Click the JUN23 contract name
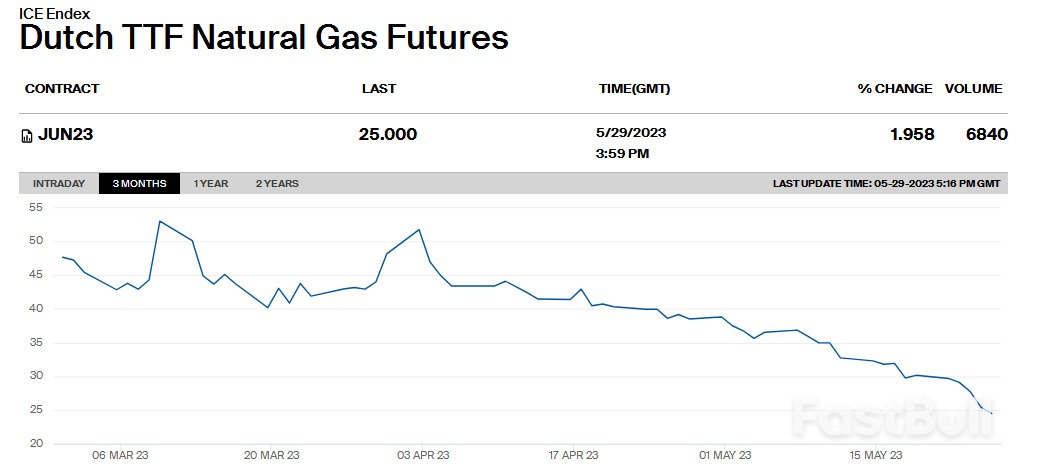1055x476 pixels. pos(65,134)
